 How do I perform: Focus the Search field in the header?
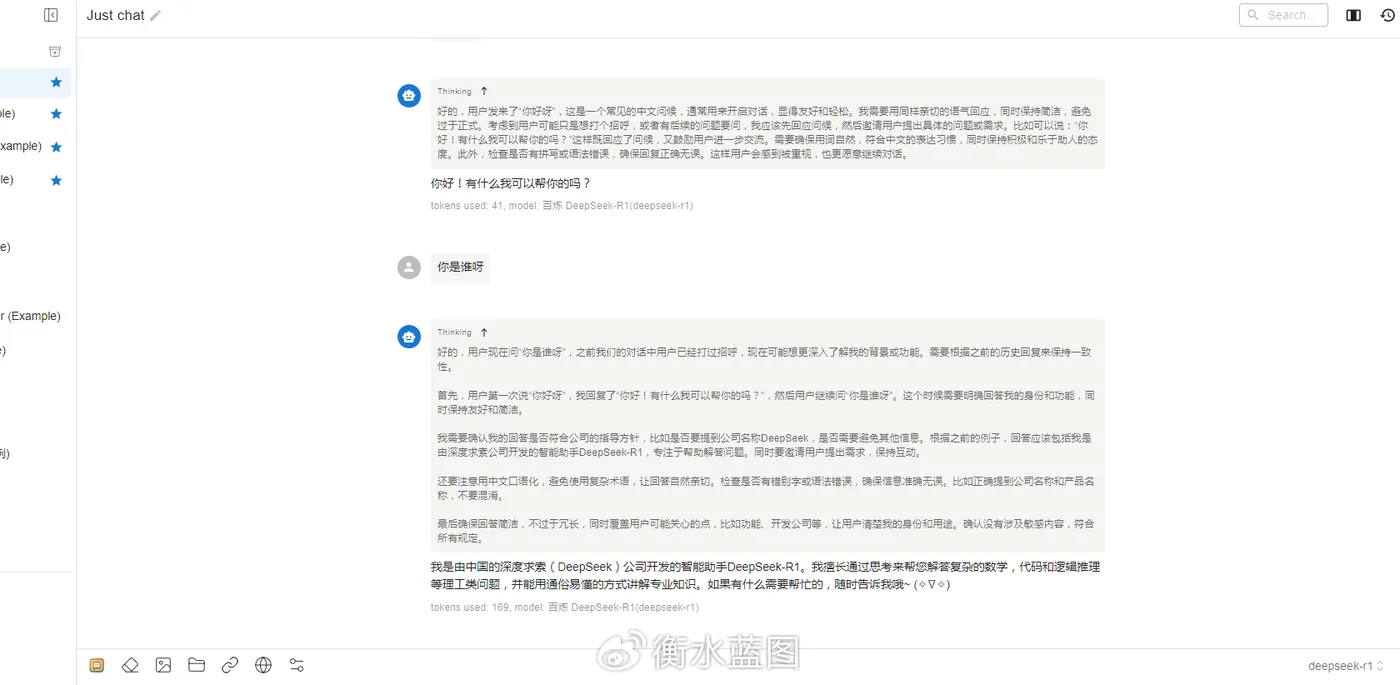click(1283, 15)
